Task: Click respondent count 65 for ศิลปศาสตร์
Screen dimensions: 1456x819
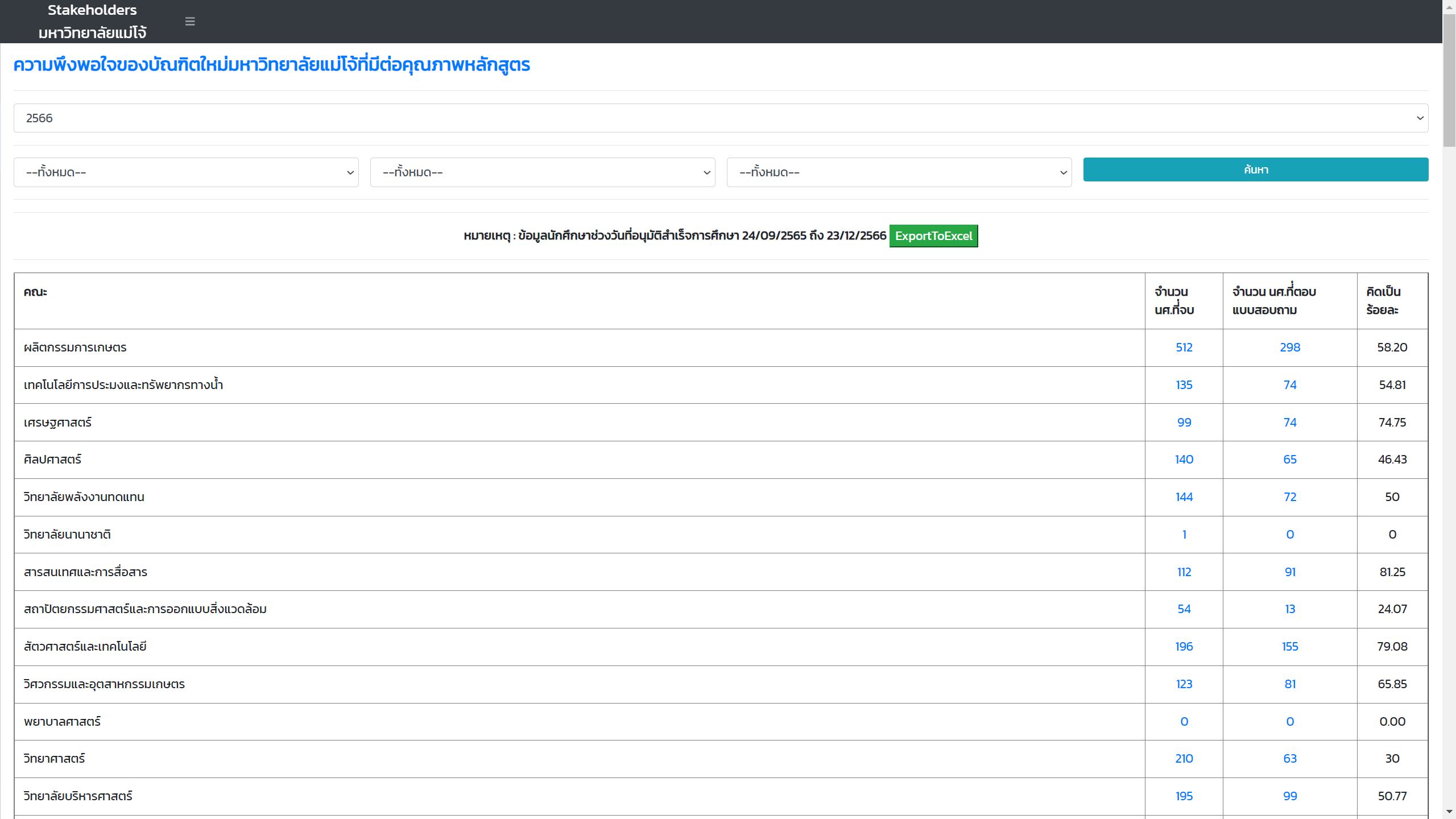Action: [x=1289, y=460]
